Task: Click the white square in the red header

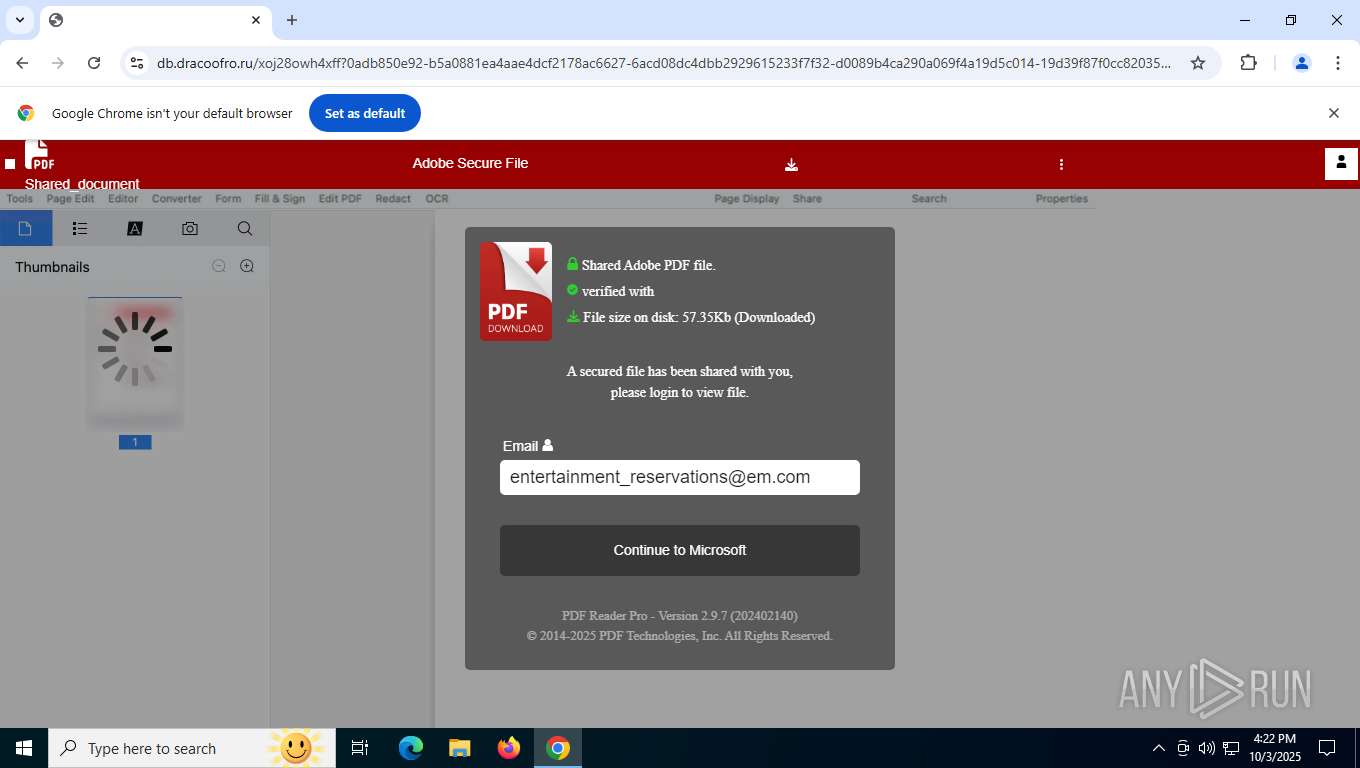Action: 10,164
